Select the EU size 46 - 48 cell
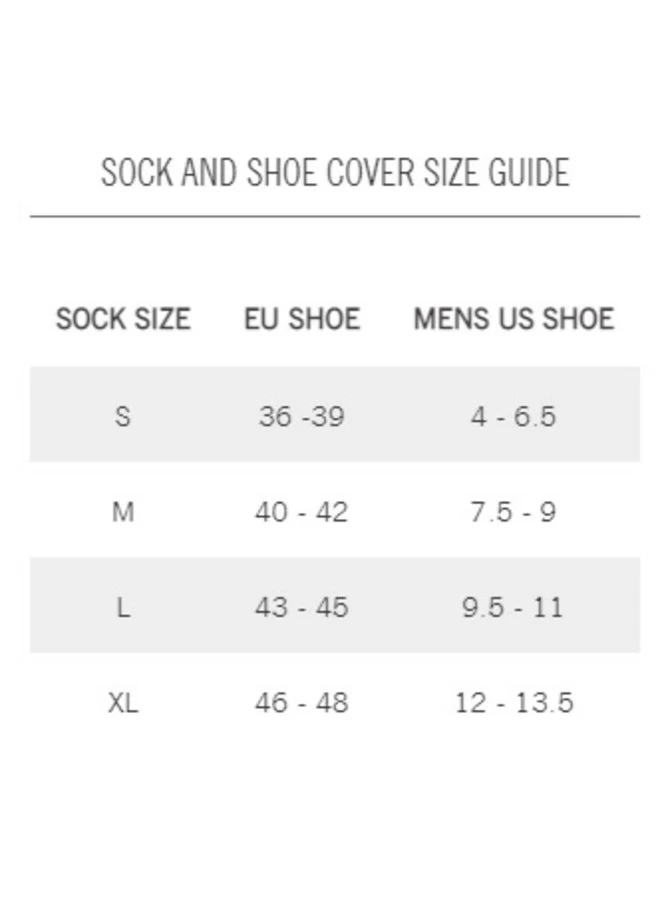660x900 pixels. click(301, 703)
